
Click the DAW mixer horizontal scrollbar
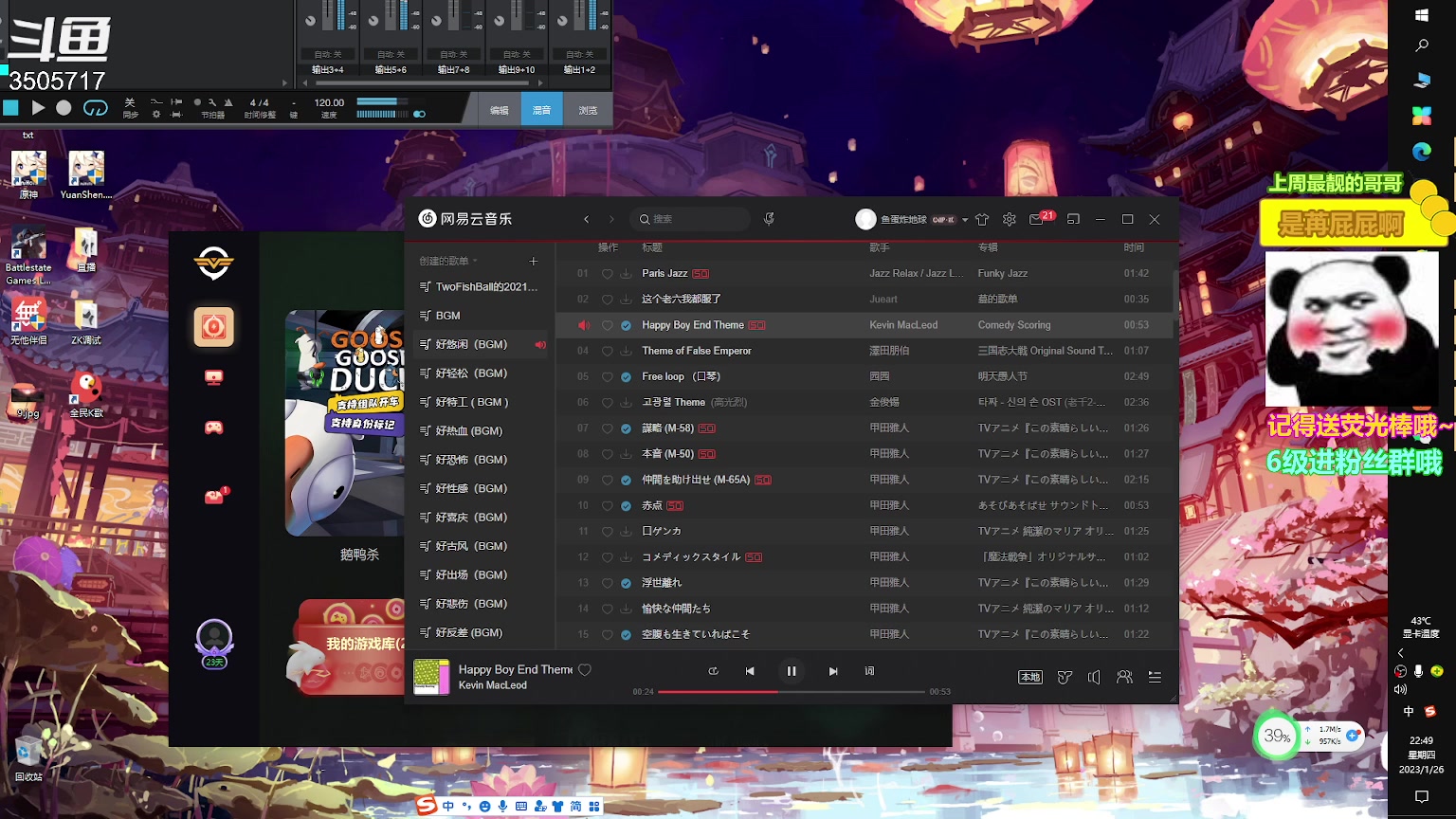coord(422,83)
